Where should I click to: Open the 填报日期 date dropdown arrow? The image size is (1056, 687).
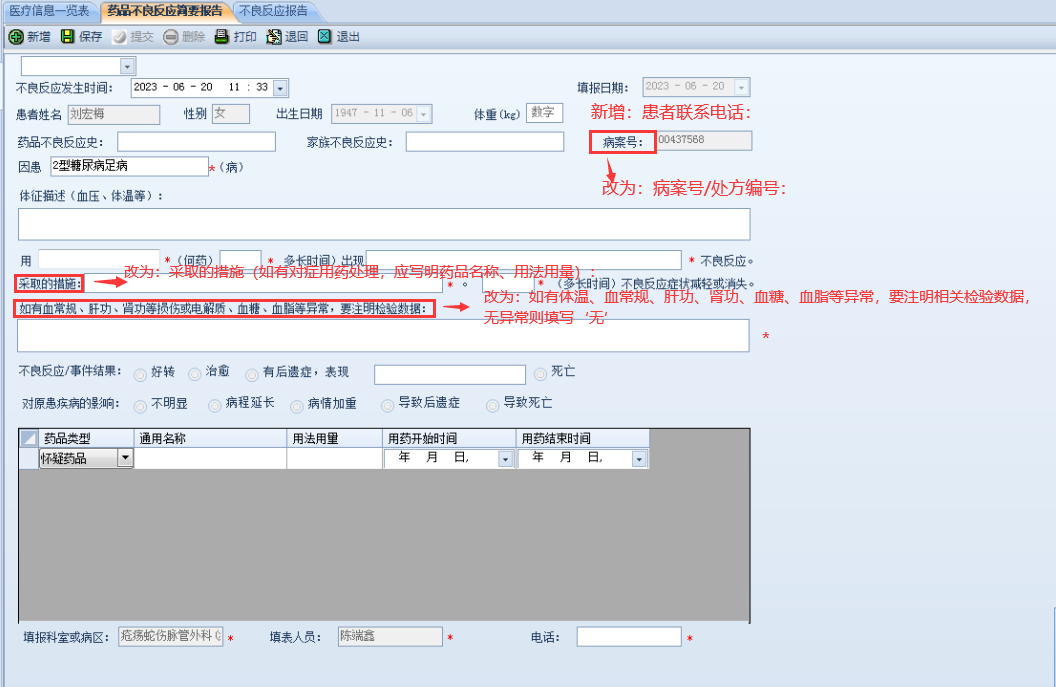click(x=741, y=87)
